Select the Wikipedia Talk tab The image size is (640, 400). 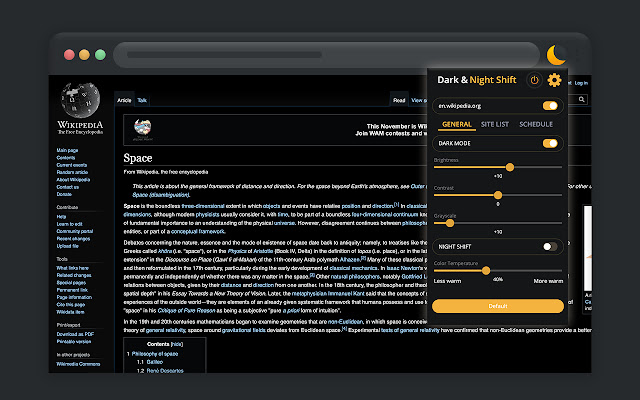tap(142, 100)
